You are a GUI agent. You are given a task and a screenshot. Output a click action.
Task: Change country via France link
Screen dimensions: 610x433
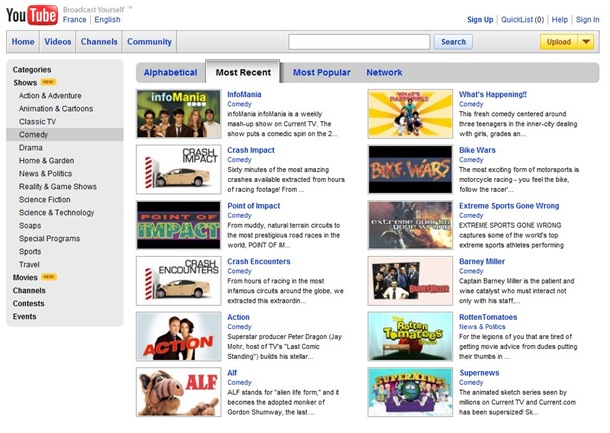pos(75,19)
